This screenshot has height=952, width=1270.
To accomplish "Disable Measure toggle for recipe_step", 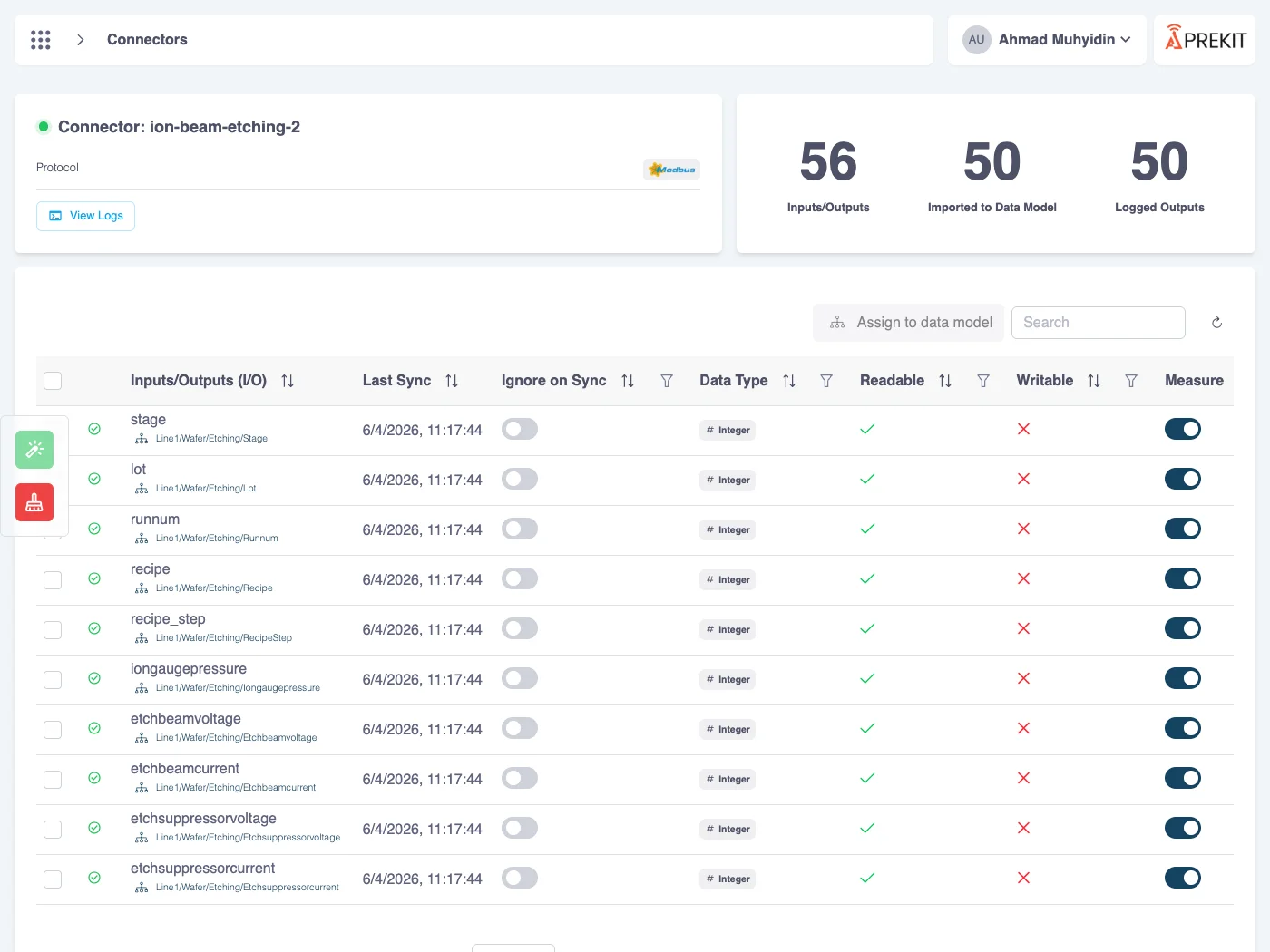I will point(1183,628).
